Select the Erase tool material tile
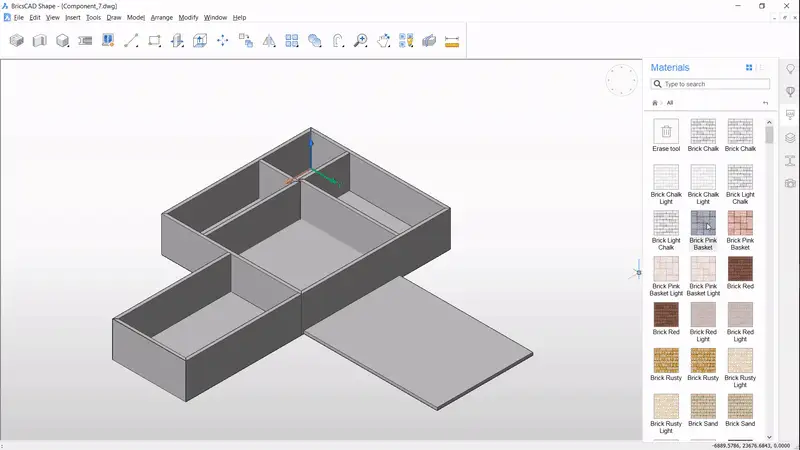800x450 pixels. point(666,135)
